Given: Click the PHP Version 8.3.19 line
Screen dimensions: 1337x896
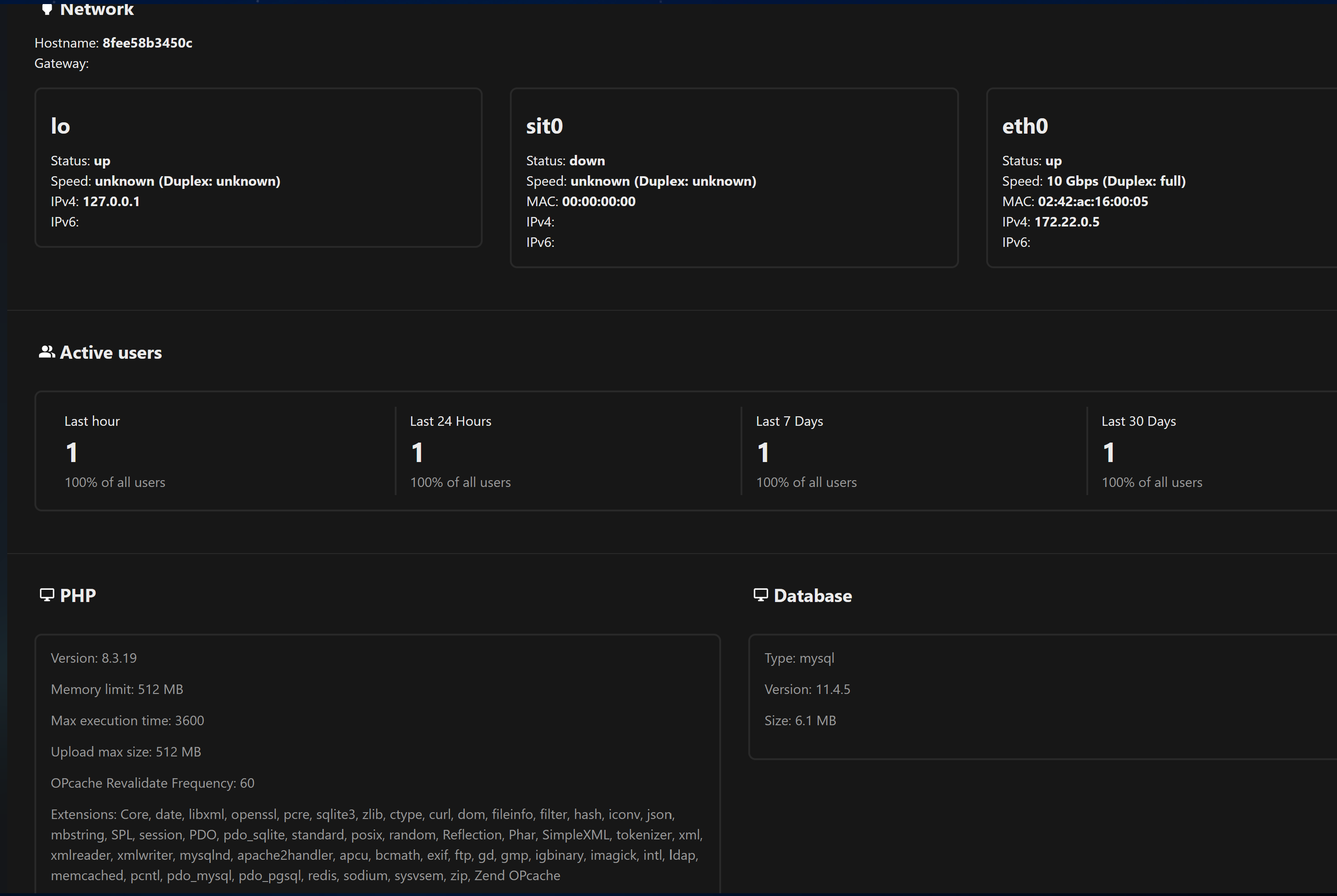Looking at the screenshot, I should 94,658.
